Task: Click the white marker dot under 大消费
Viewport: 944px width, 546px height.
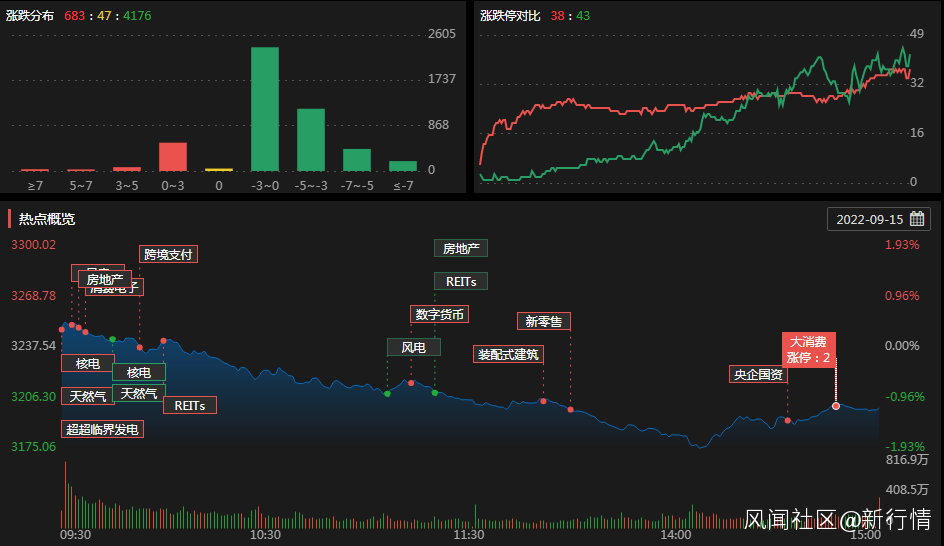Action: click(836, 406)
